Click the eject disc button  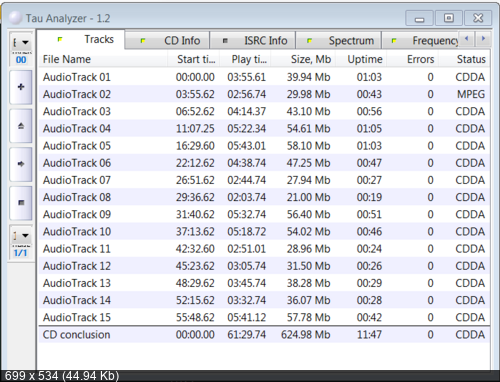(21, 126)
